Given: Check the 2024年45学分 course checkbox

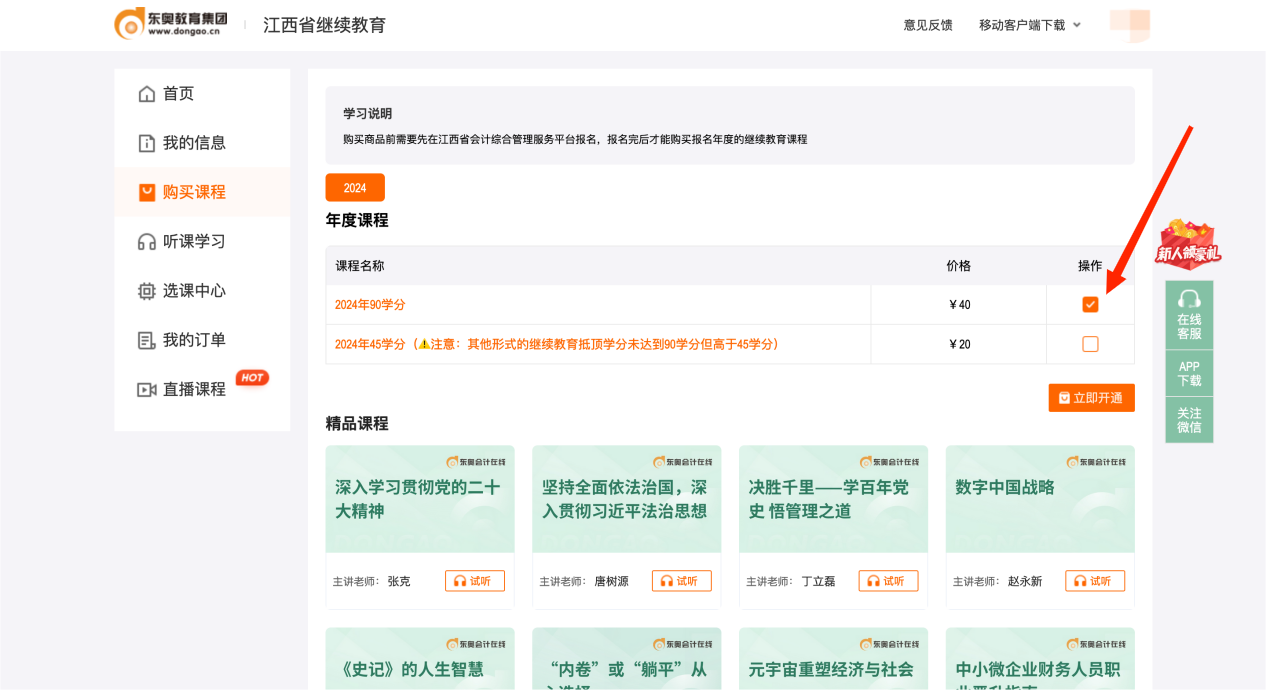Looking at the screenshot, I should point(1090,343).
